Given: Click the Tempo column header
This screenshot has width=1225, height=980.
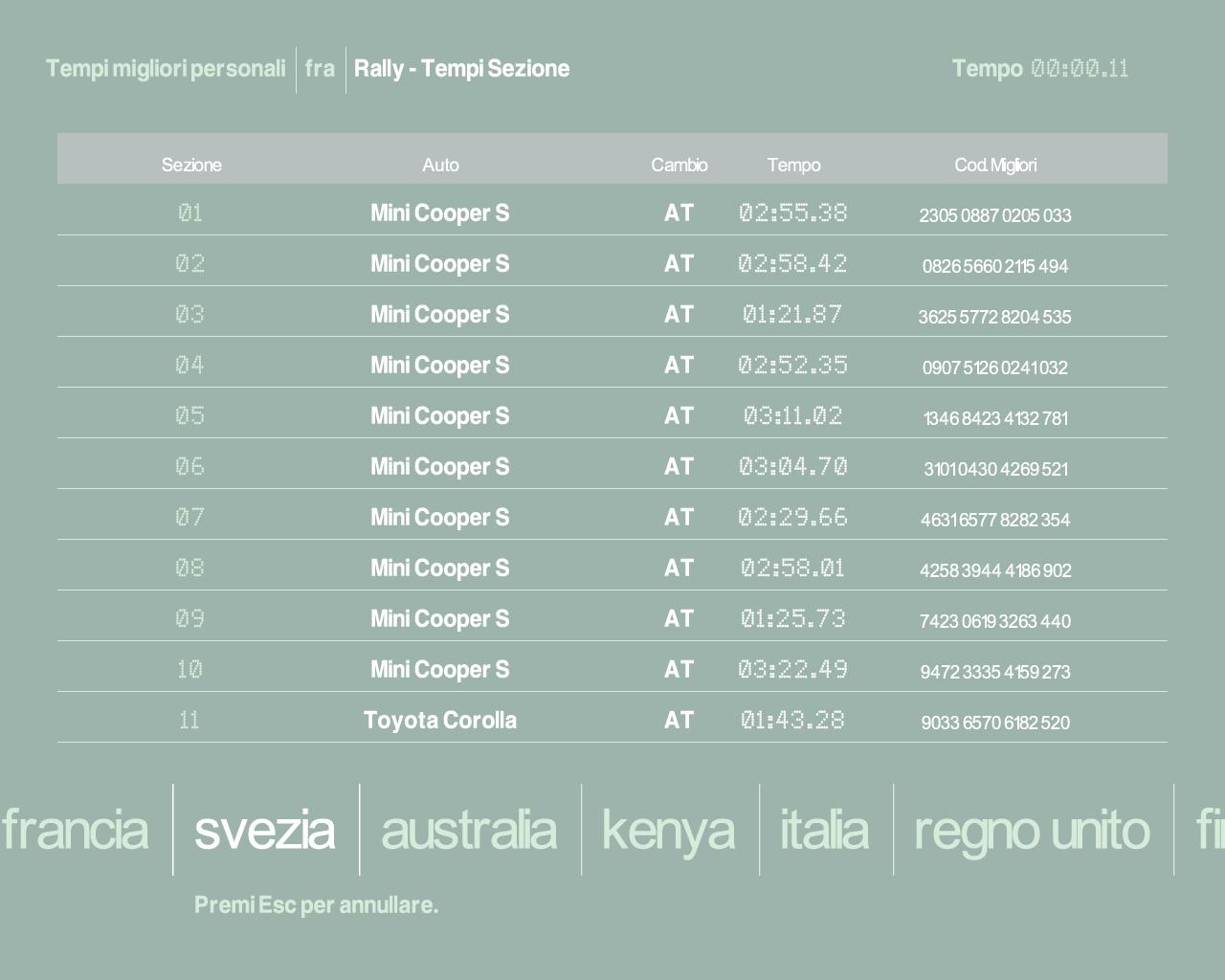Looking at the screenshot, I should coord(793,165).
